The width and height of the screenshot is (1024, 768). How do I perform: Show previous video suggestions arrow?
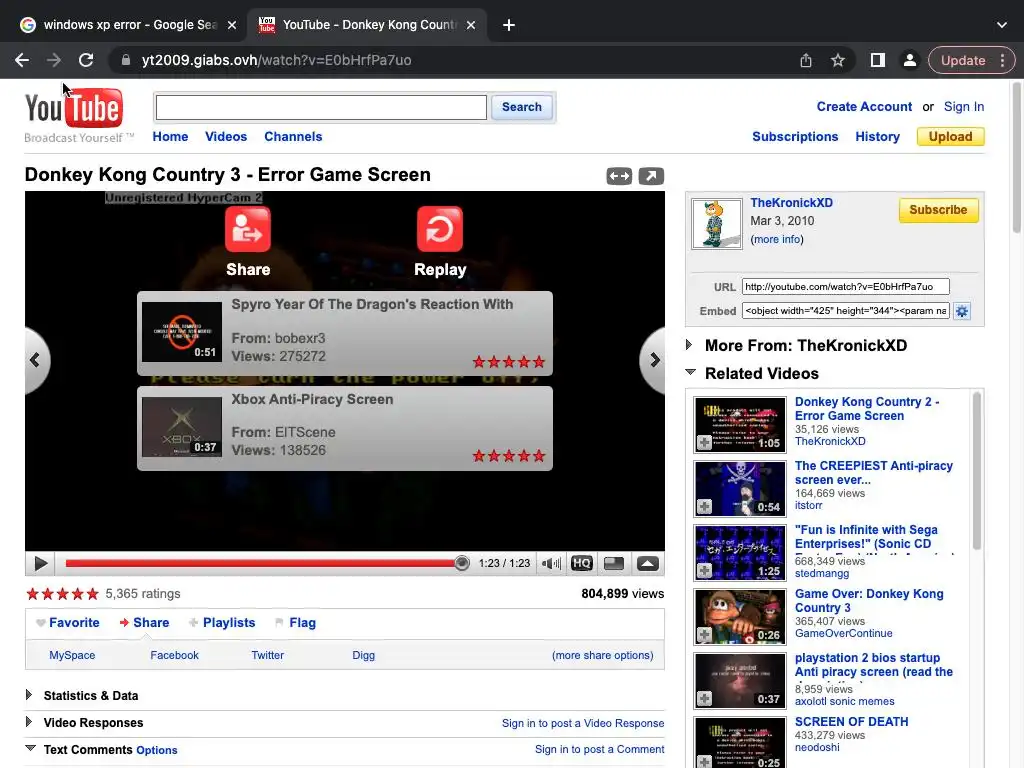(x=35, y=360)
